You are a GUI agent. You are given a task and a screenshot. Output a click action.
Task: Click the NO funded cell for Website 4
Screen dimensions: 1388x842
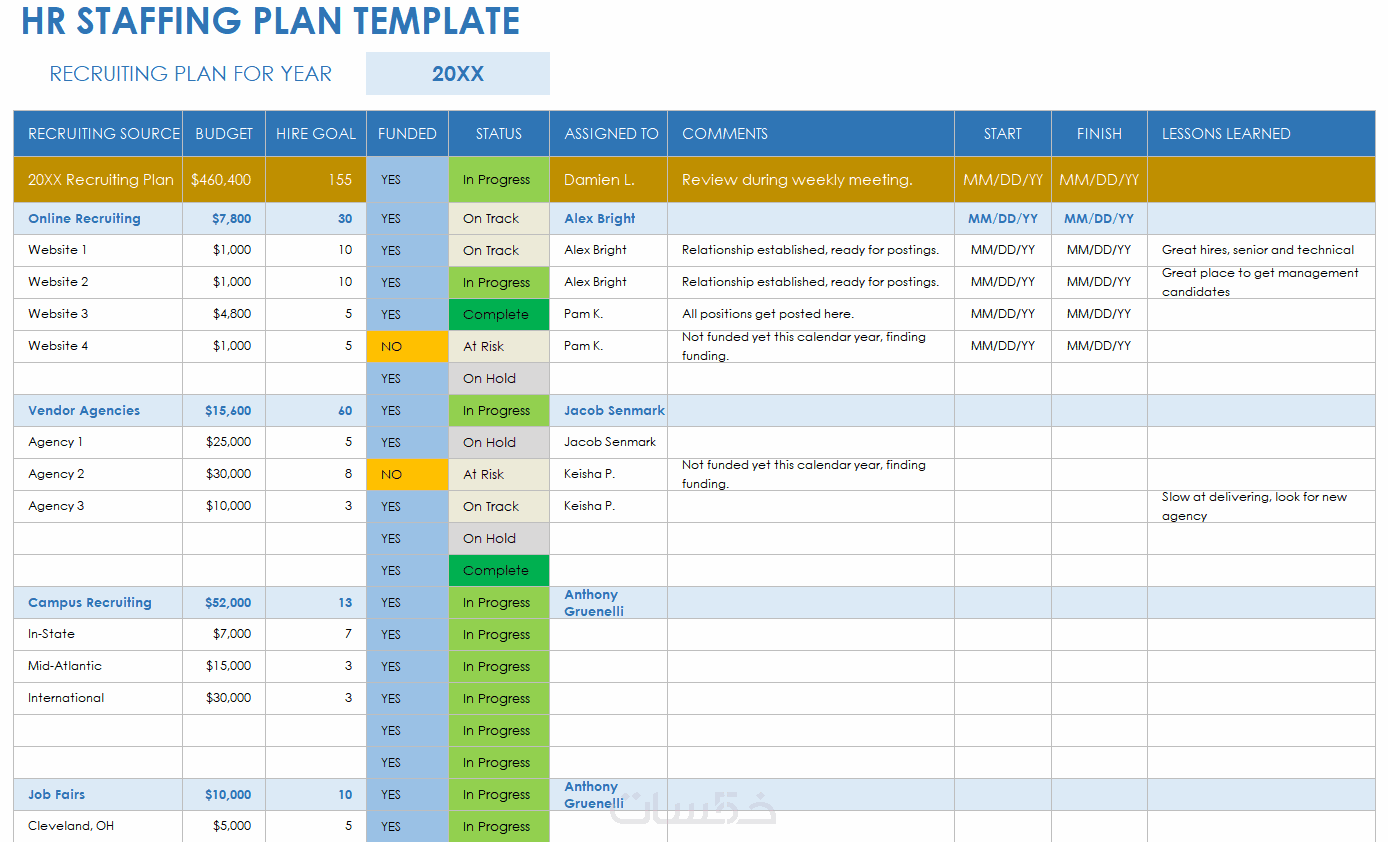click(407, 346)
